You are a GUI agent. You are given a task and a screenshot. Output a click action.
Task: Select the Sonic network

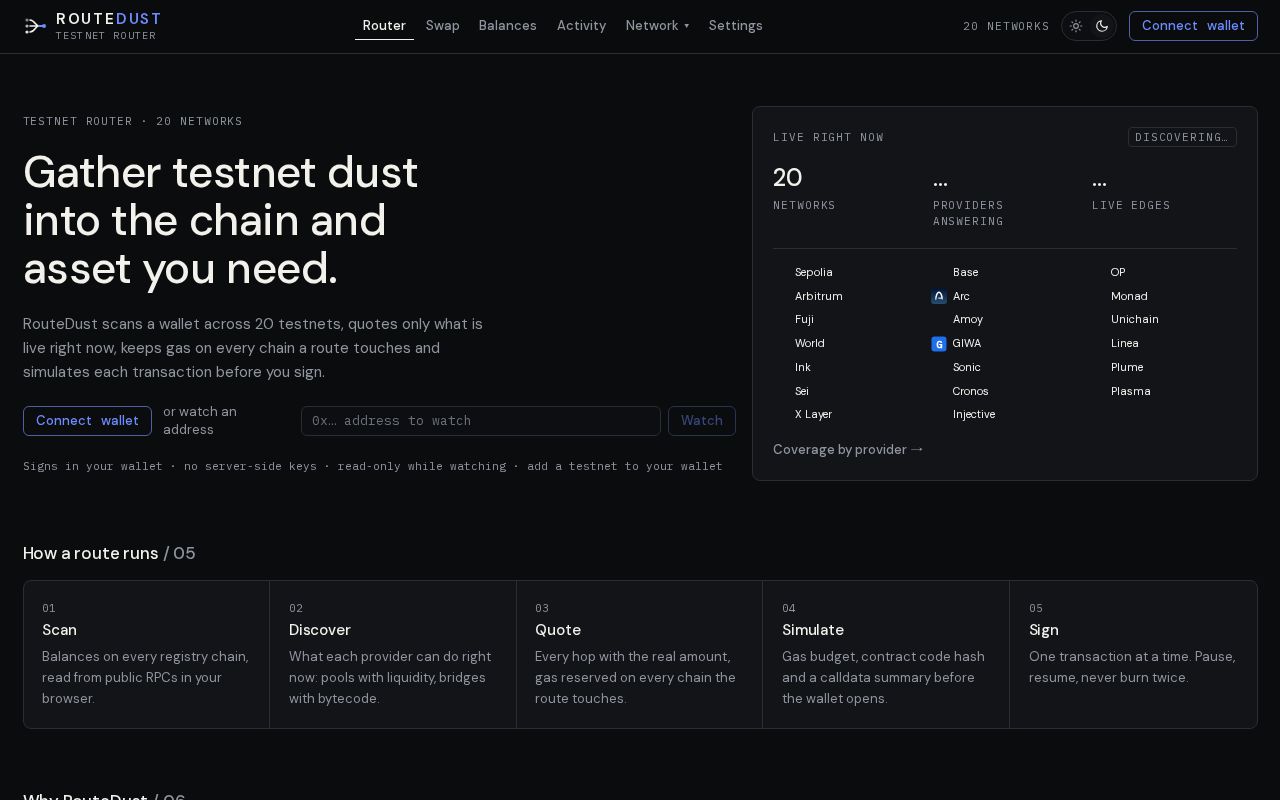point(966,368)
